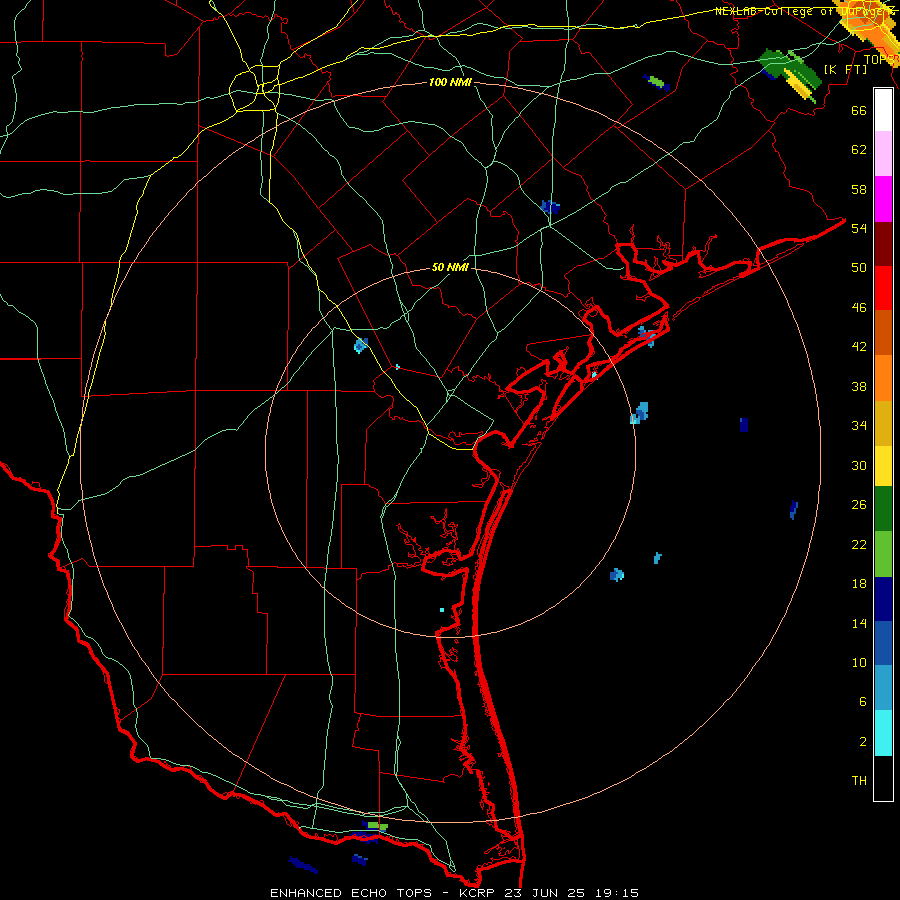This screenshot has width=900, height=900.
Task: Click the TH threshold label on the legend
Action: (x=859, y=780)
